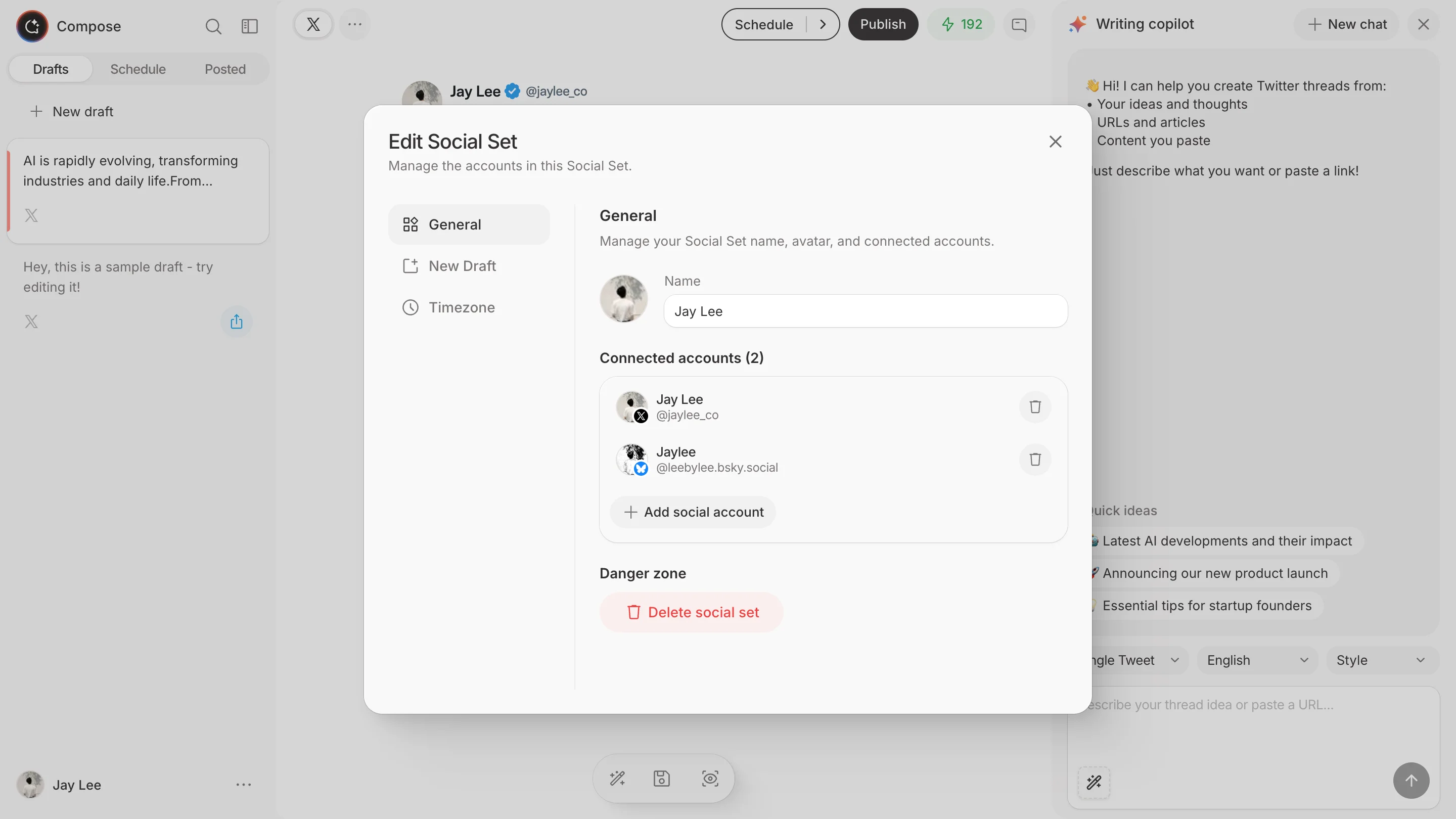This screenshot has width=1456, height=819.
Task: Open preview with the eye icon
Action: (710, 779)
